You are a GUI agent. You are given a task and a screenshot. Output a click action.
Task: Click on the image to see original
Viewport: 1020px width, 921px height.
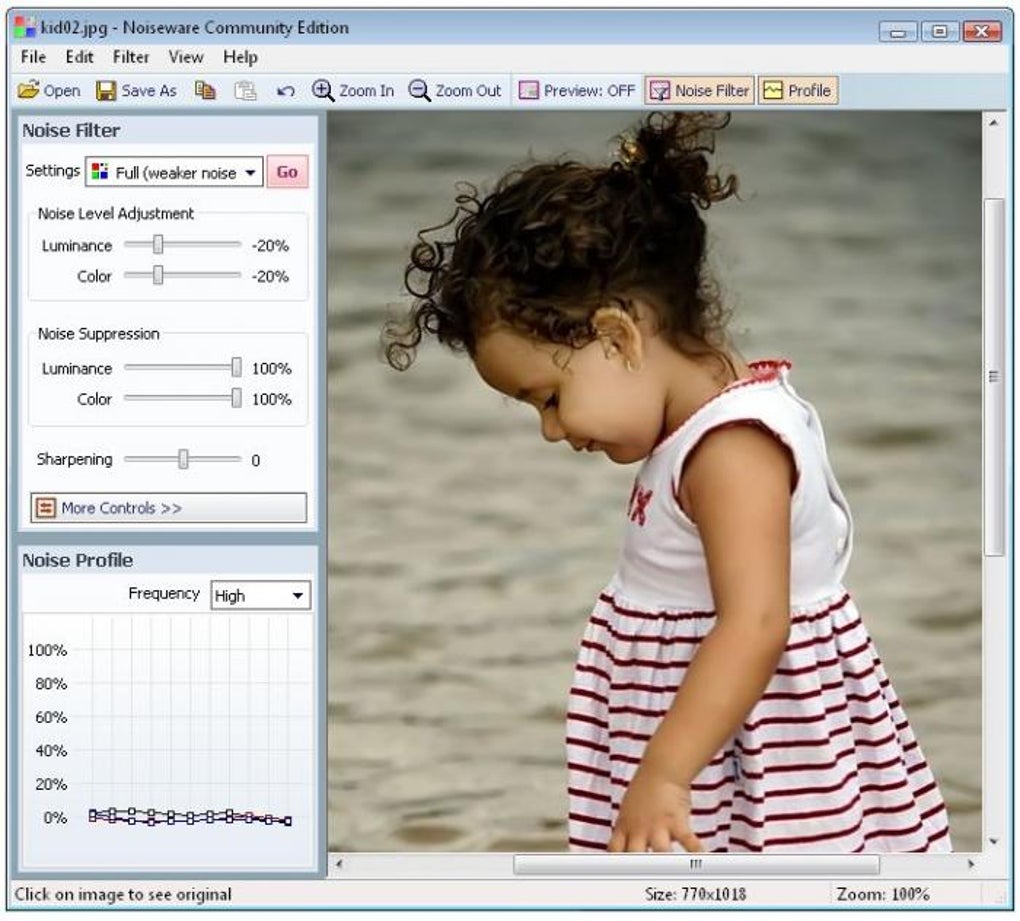pos(654,481)
